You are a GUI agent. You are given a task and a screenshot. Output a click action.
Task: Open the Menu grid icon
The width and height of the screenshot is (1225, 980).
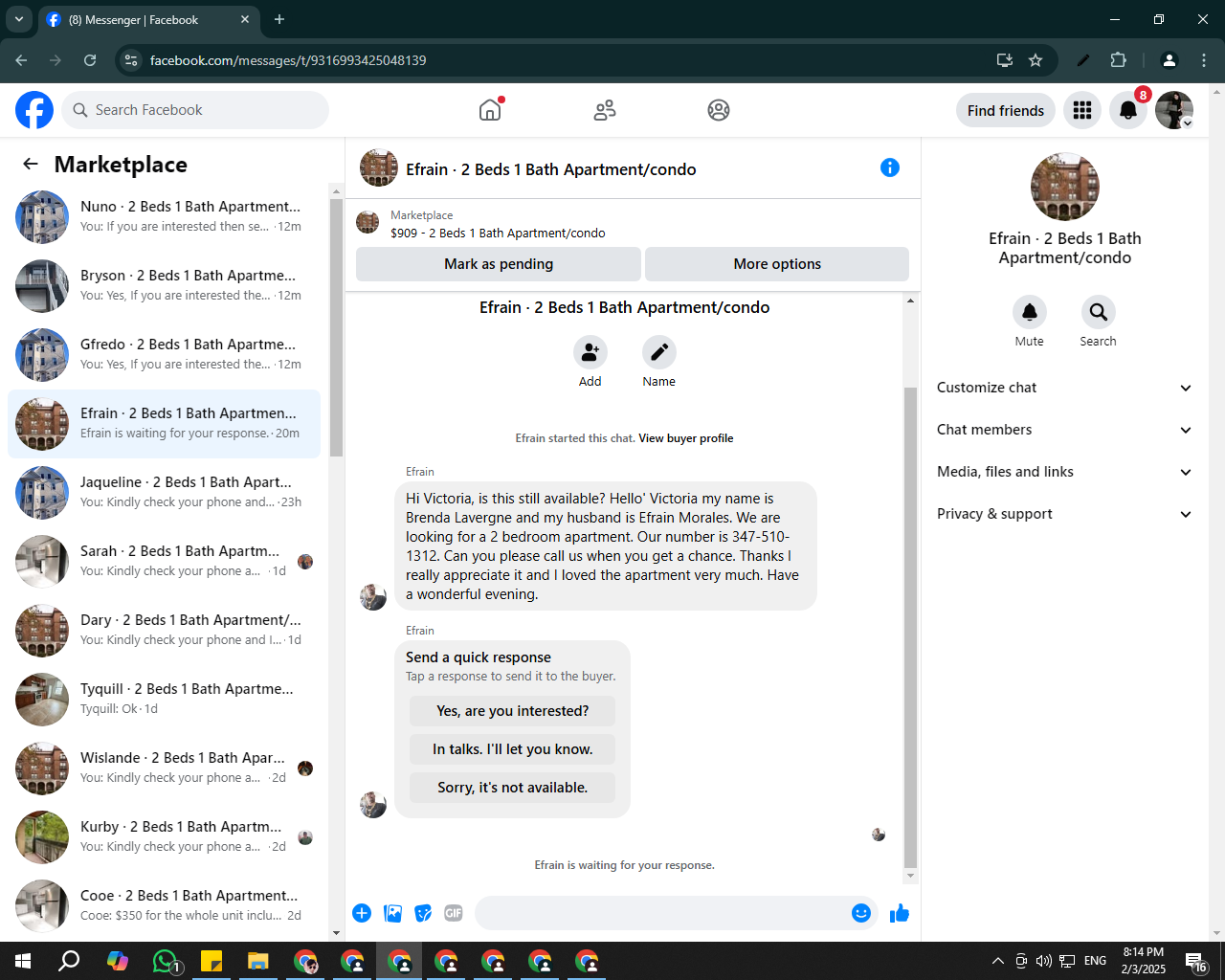[x=1082, y=110]
